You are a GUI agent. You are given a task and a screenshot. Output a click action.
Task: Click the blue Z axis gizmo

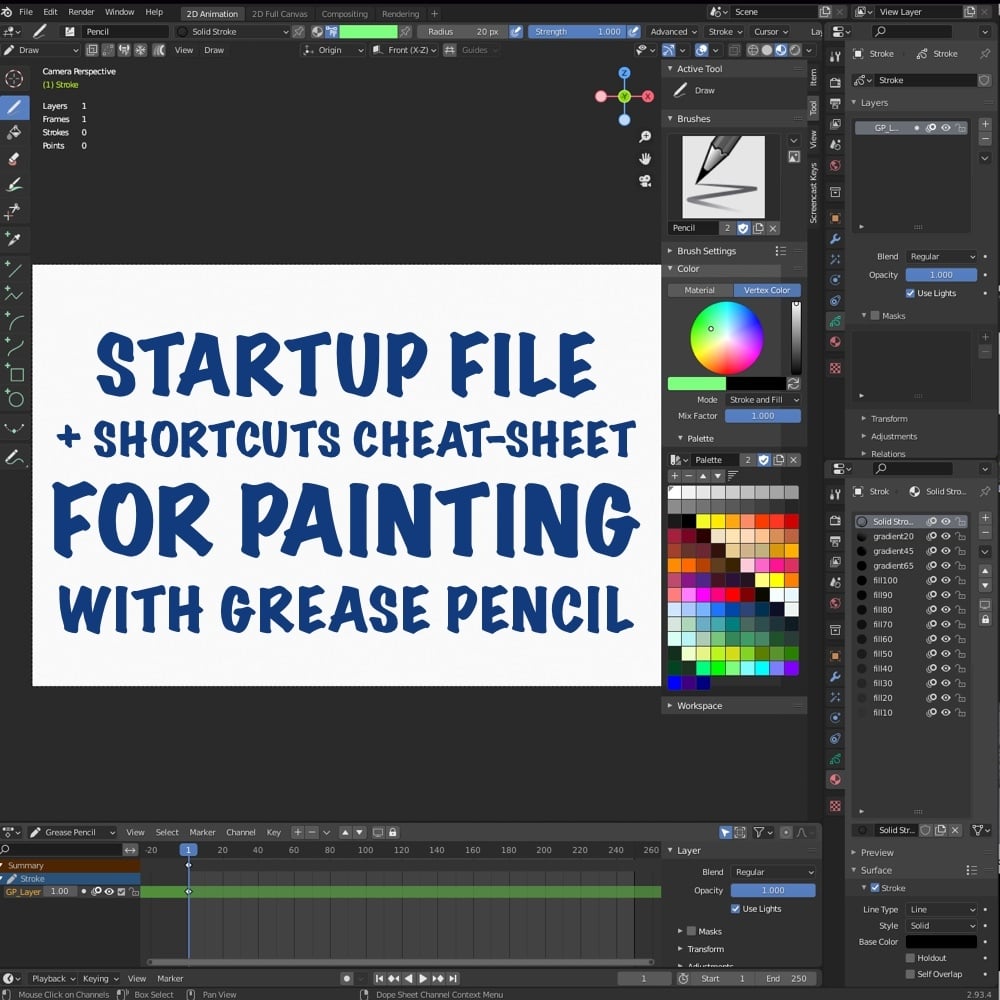point(624,73)
